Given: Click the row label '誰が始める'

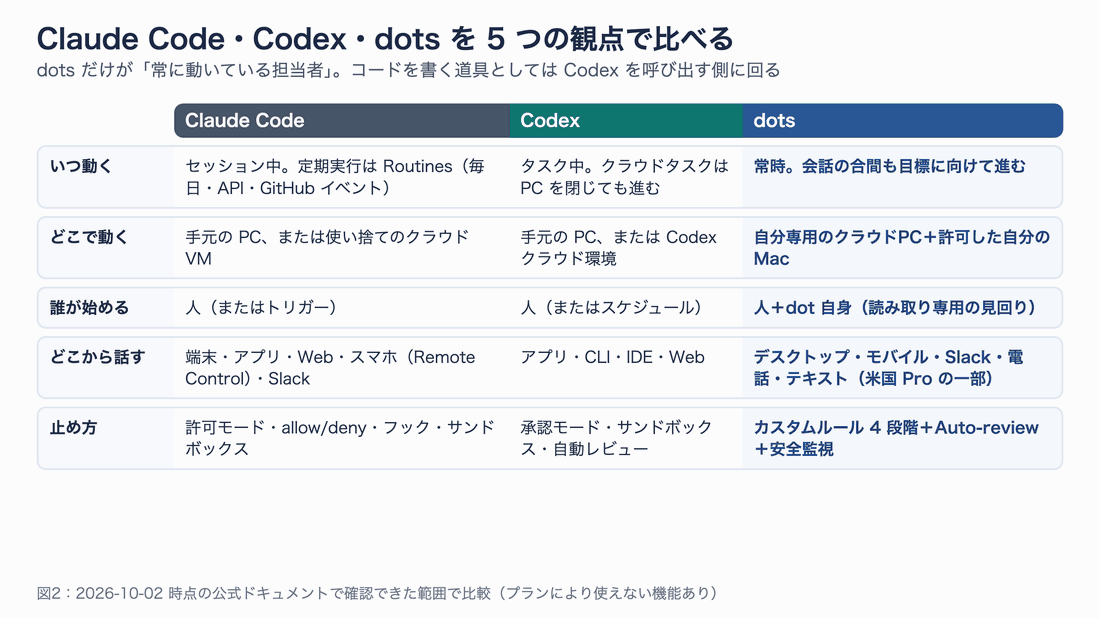Looking at the screenshot, I should pos(89,307).
